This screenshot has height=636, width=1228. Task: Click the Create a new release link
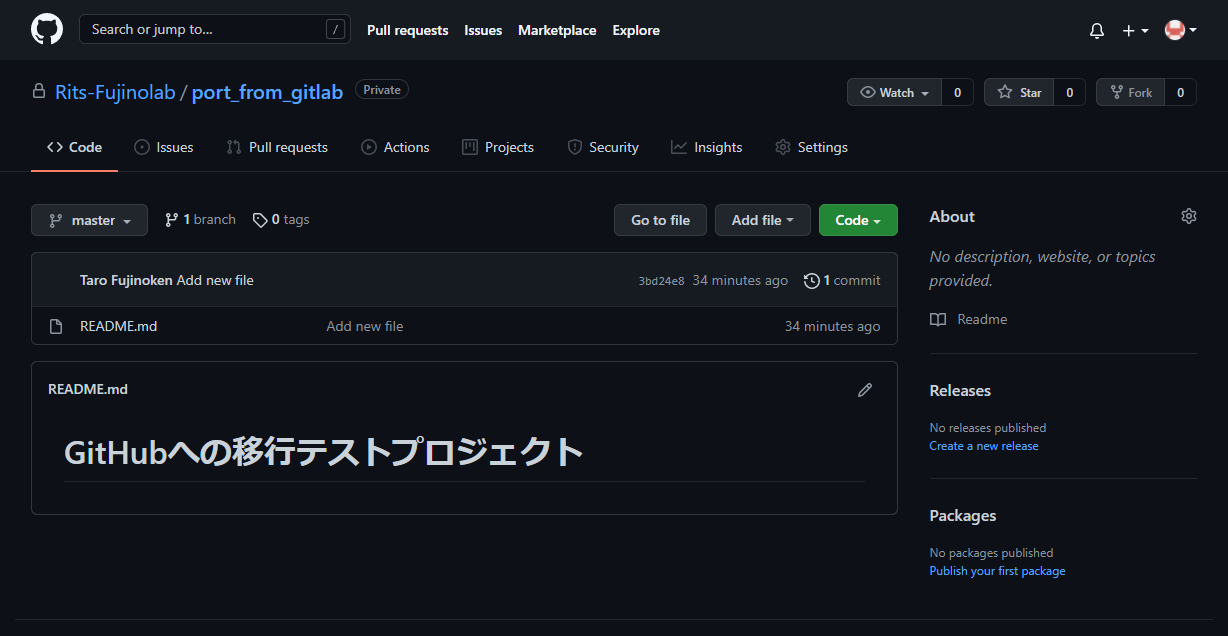[983, 445]
